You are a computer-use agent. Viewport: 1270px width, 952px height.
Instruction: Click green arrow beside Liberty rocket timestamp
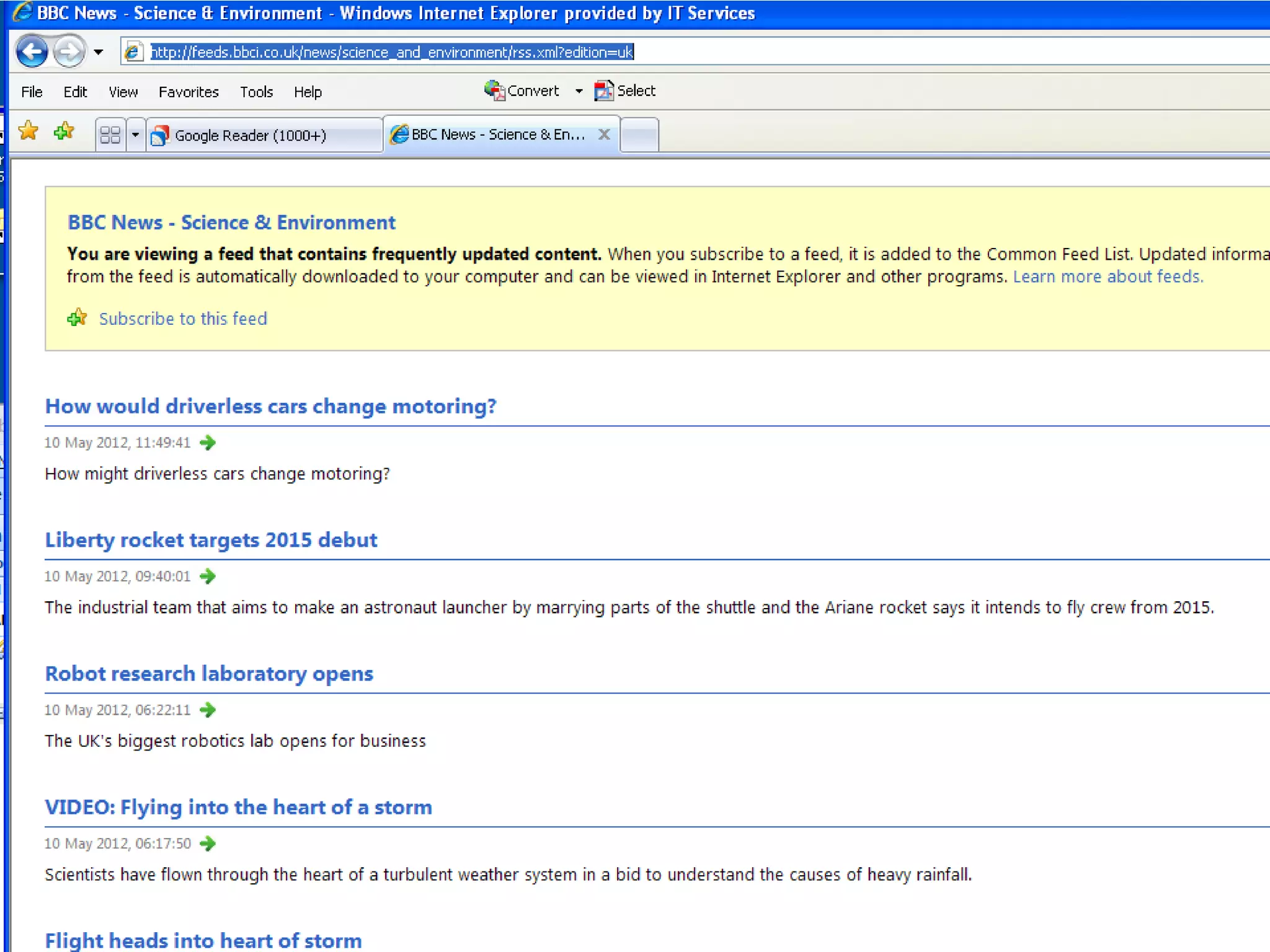coord(208,576)
